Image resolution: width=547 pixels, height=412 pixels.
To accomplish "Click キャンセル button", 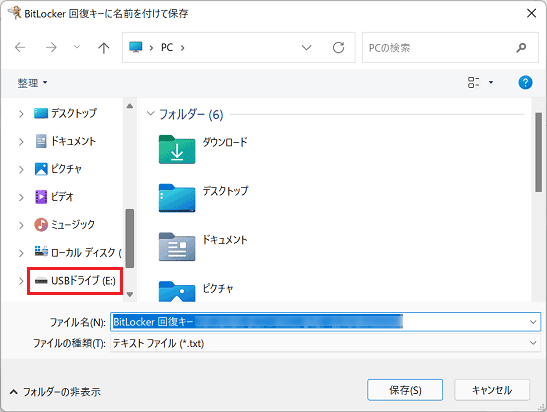I will click(492, 390).
